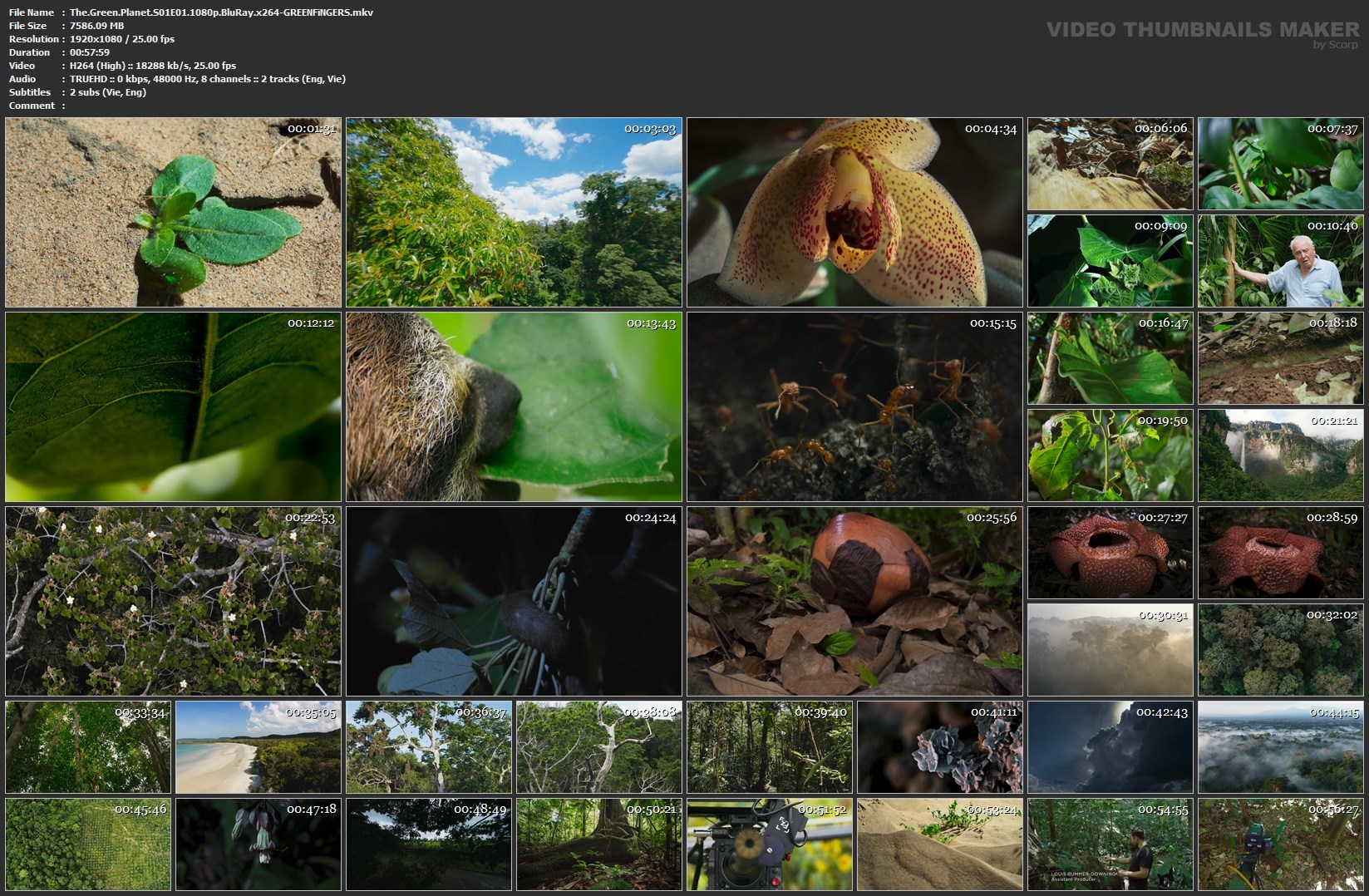The height and width of the screenshot is (896, 1369).
Task: Select the orchid flower thumbnail at 00:04:34
Action: click(854, 212)
